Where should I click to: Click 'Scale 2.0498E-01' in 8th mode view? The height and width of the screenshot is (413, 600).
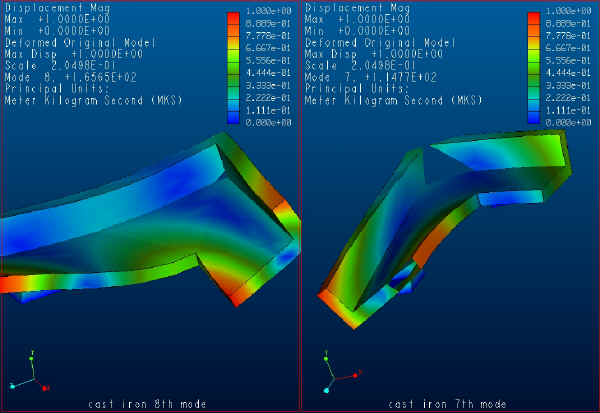coord(60,65)
